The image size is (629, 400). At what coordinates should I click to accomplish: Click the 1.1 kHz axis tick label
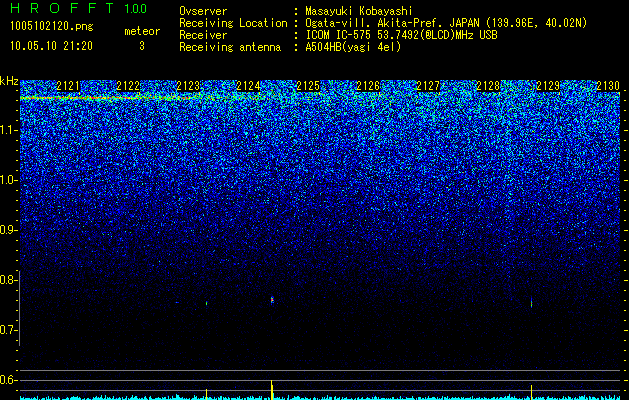[9, 130]
